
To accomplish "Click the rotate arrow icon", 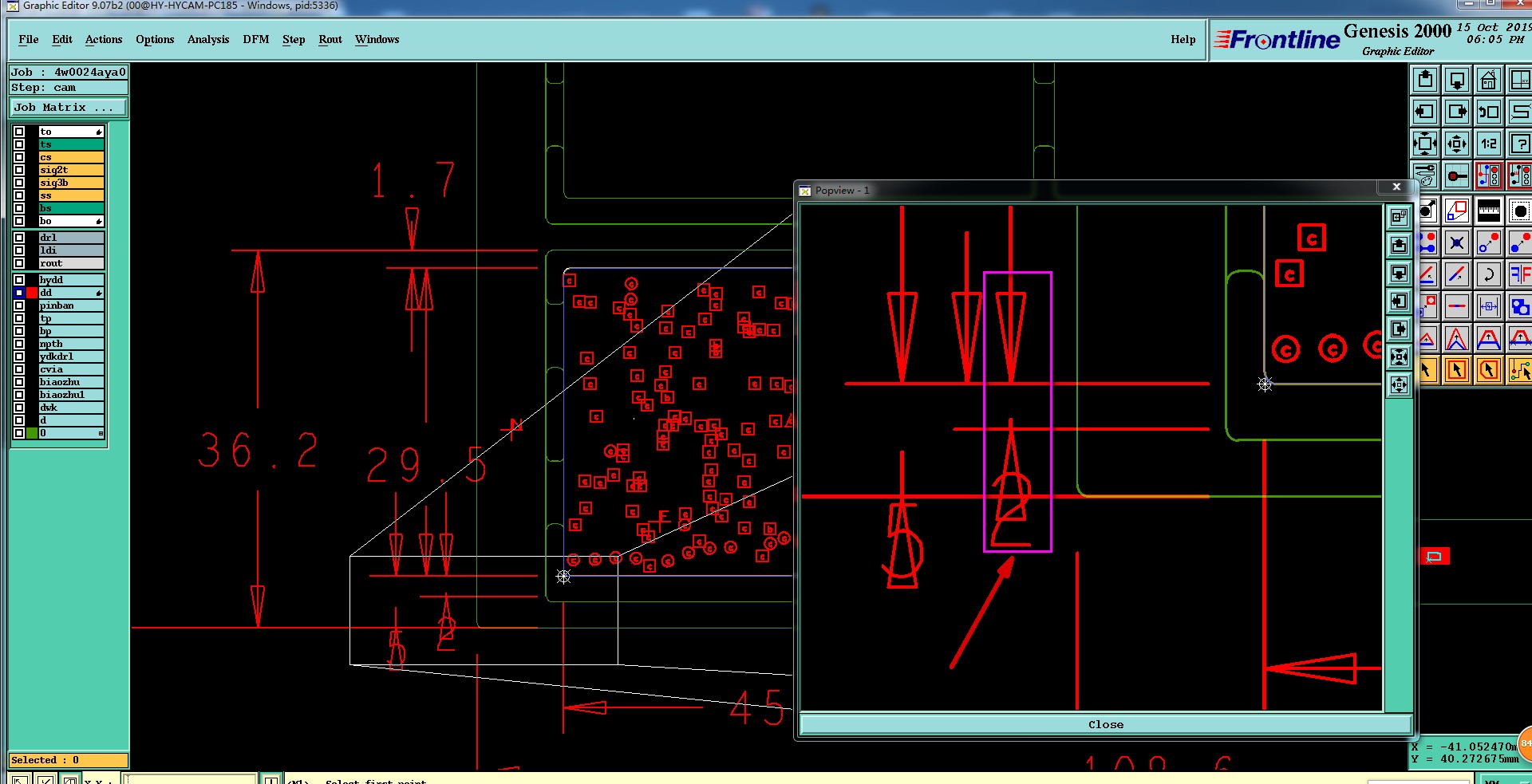I will pyautogui.click(x=1489, y=274).
